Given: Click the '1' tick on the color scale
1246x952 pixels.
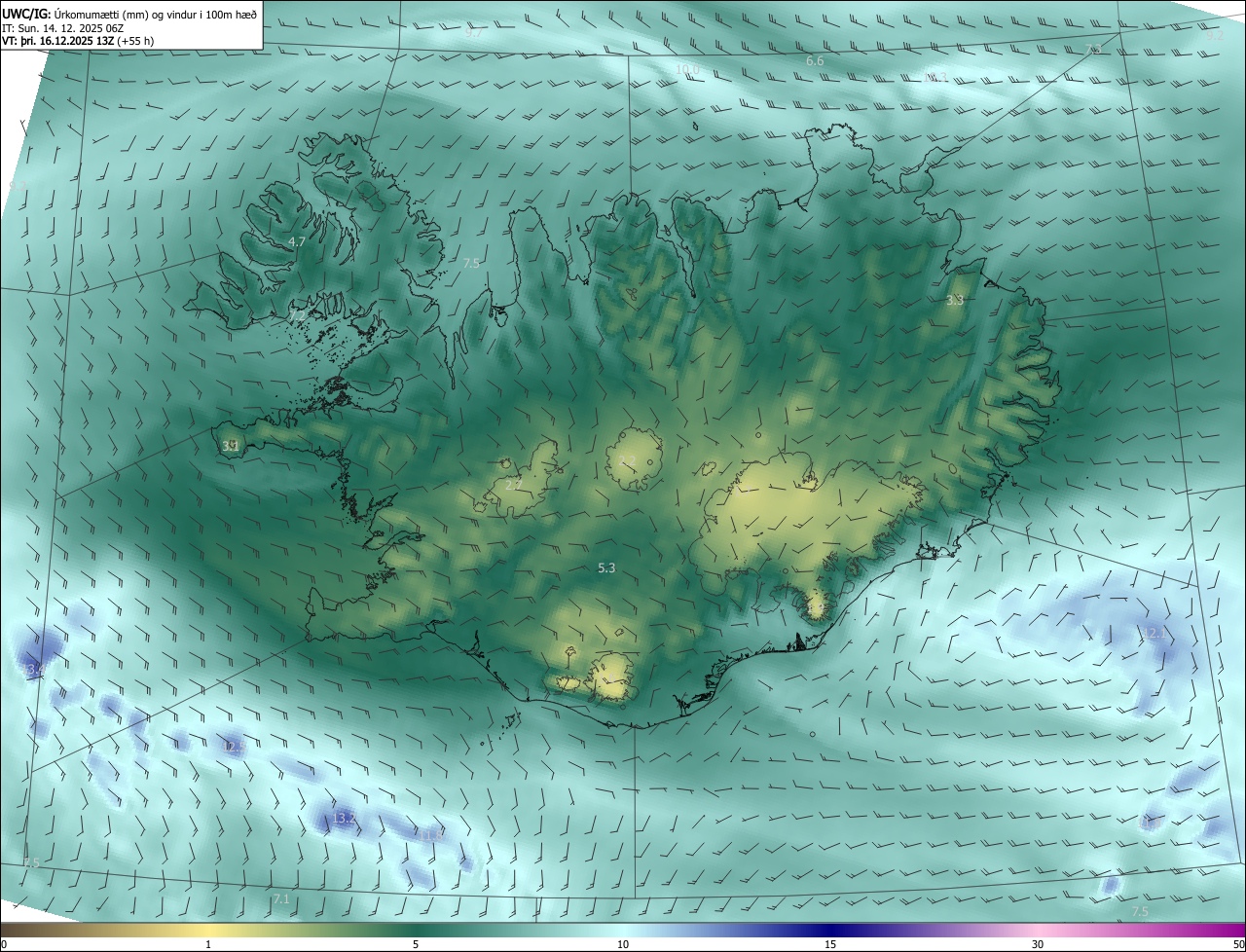Looking at the screenshot, I should tap(208, 944).
